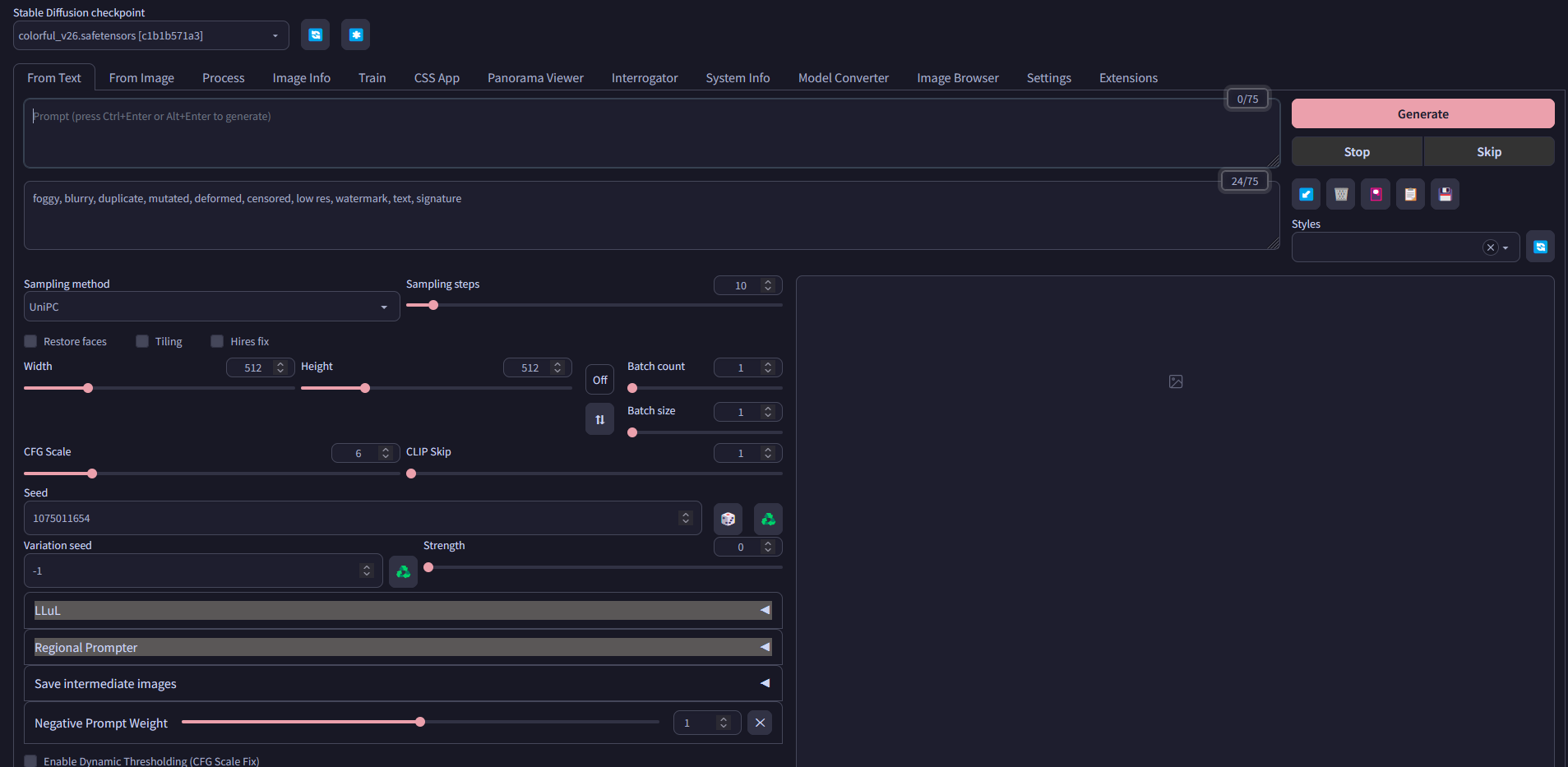
Task: Click inside the negative prompt text field
Action: (576, 215)
